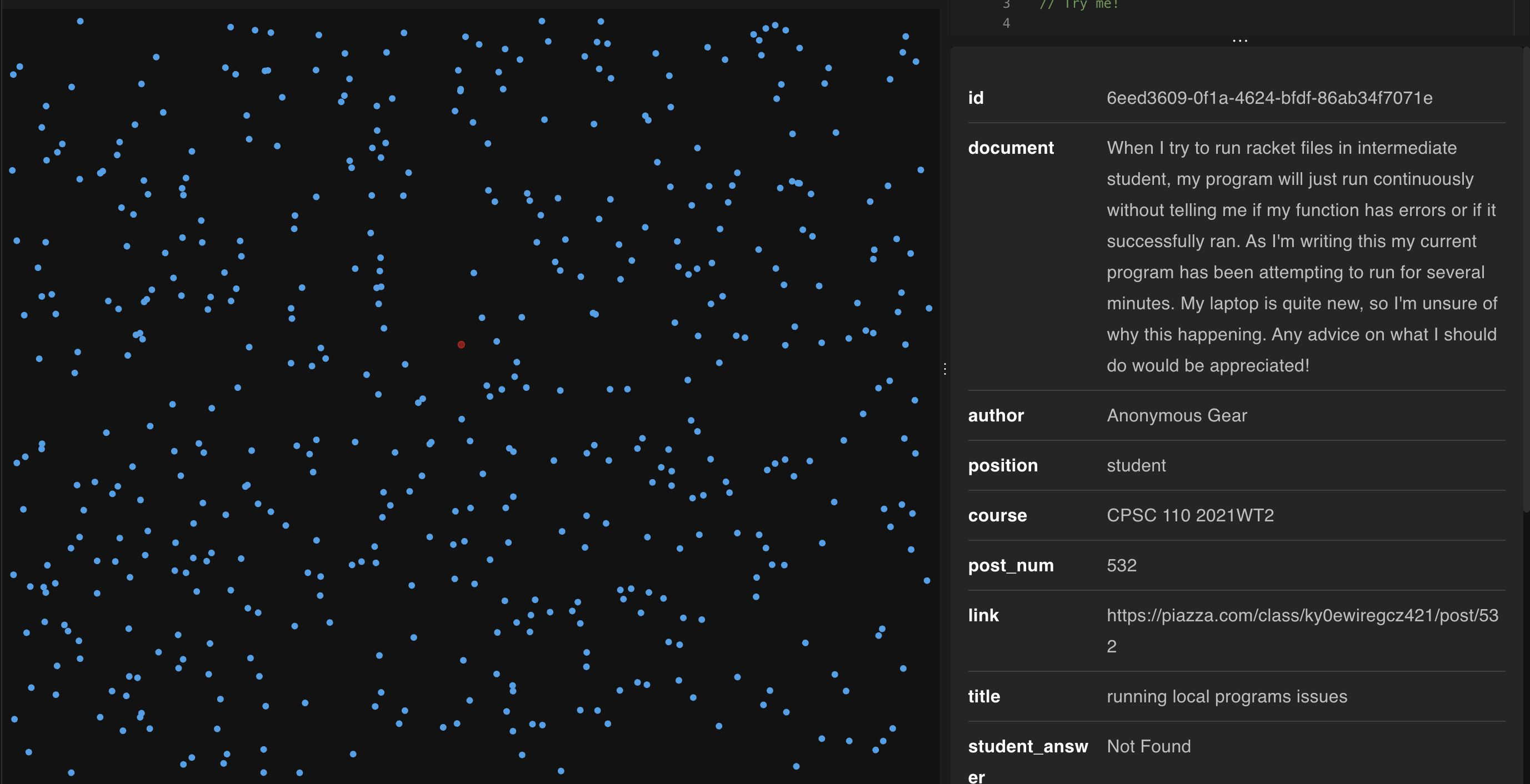Click the Try me comment in code editor
Screen dimensions: 1530x784
(1078, 5)
